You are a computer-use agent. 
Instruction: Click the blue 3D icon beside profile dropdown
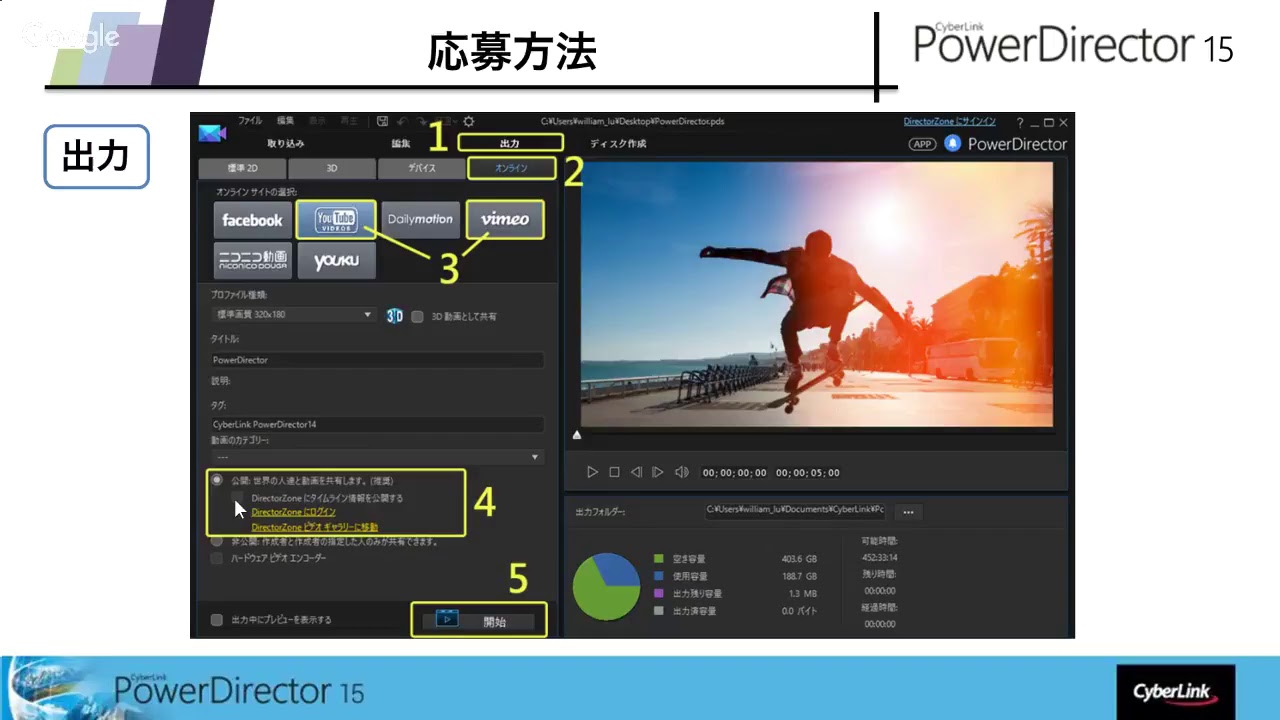click(395, 316)
